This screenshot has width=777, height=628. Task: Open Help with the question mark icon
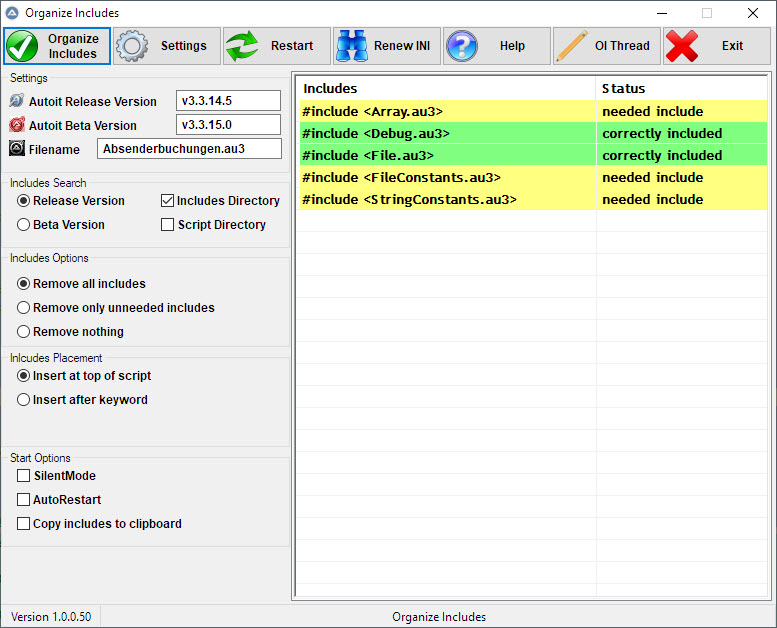(462, 46)
